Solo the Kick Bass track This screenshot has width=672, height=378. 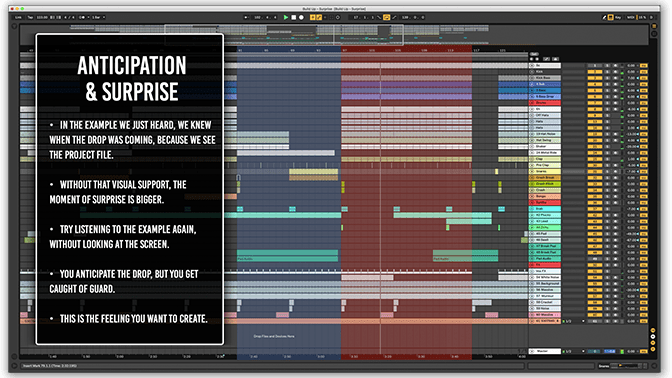[x=607, y=78]
